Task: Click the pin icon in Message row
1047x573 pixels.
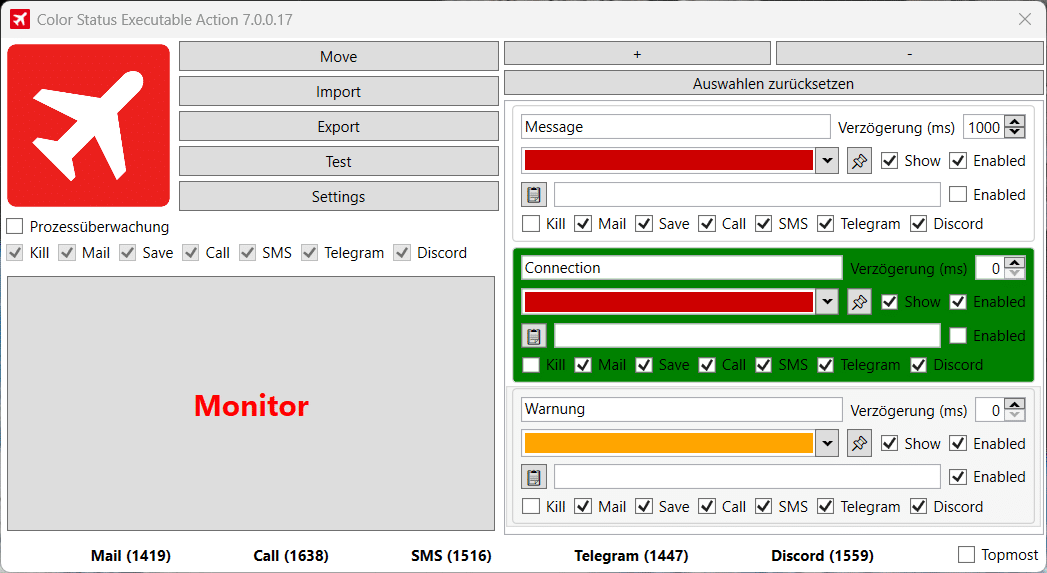Action: (859, 161)
